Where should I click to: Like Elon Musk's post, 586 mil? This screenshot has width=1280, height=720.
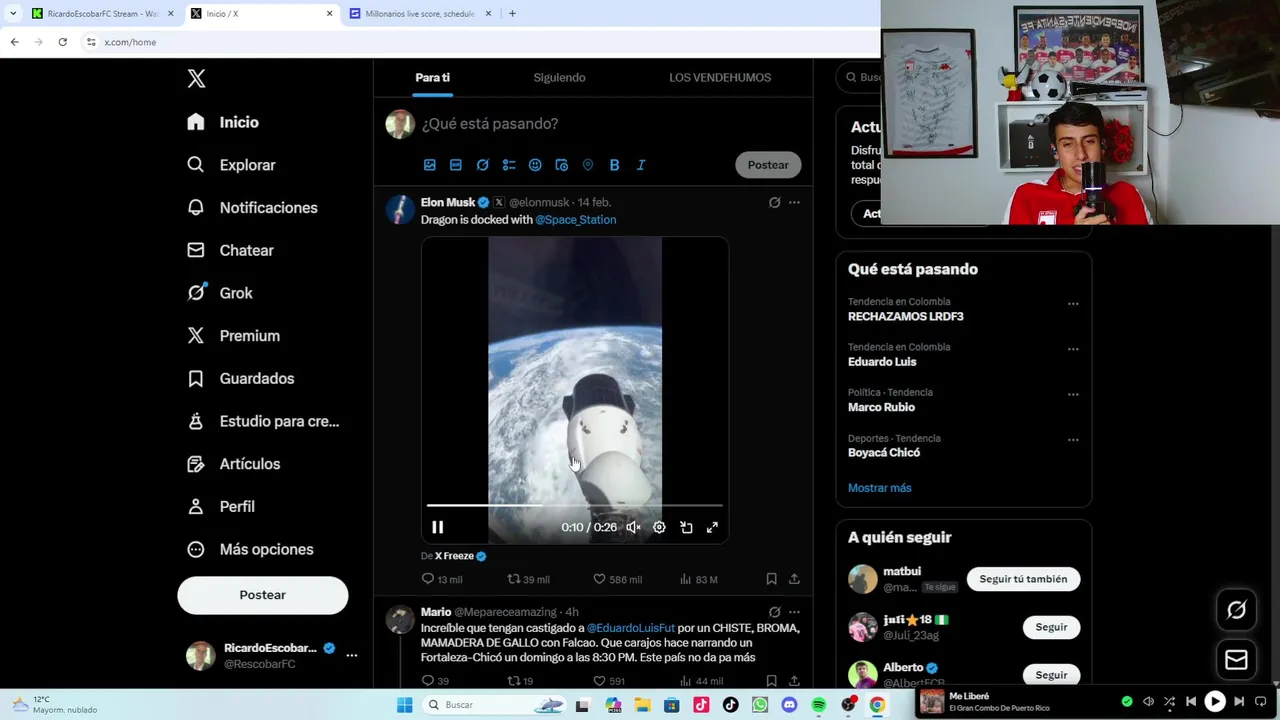617,580
